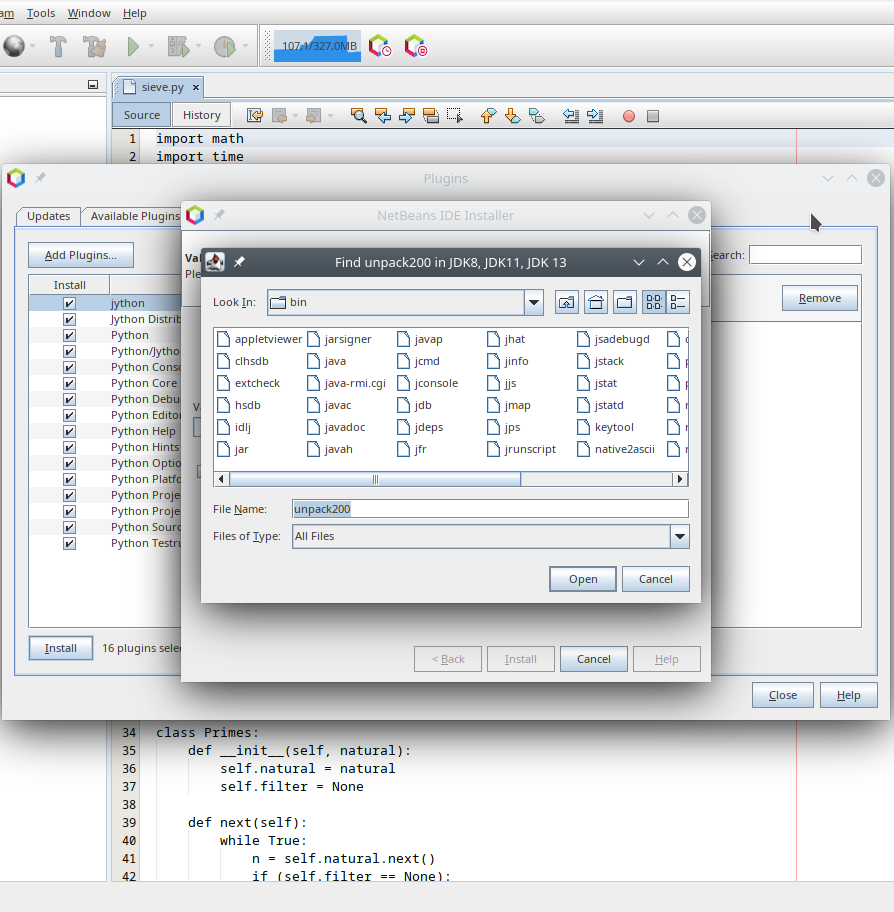Uncheck the Python Core plugin checkbox
Viewport: 894px width, 912px height.
[x=69, y=383]
